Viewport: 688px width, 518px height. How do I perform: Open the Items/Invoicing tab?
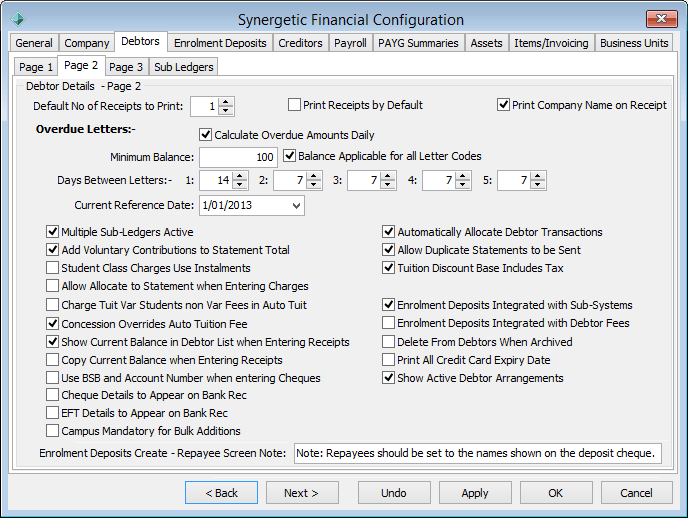tap(551, 43)
